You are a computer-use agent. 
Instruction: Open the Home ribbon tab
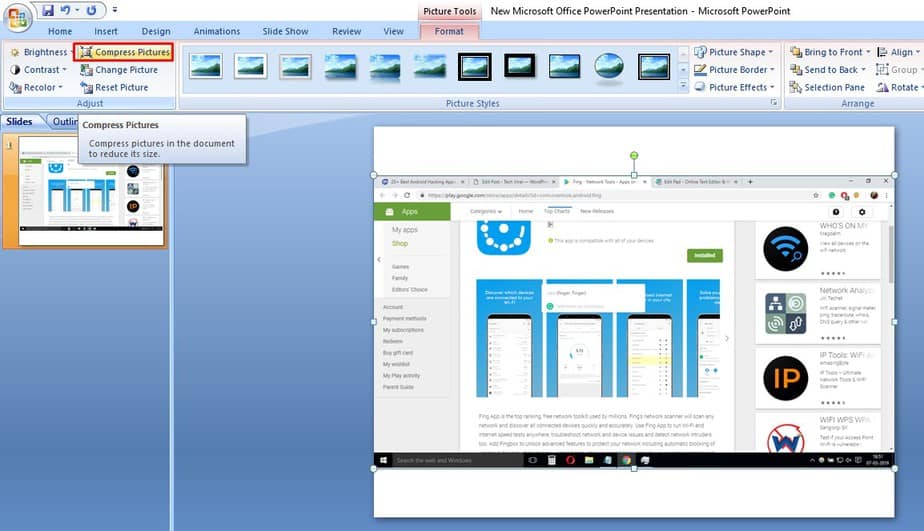click(60, 31)
